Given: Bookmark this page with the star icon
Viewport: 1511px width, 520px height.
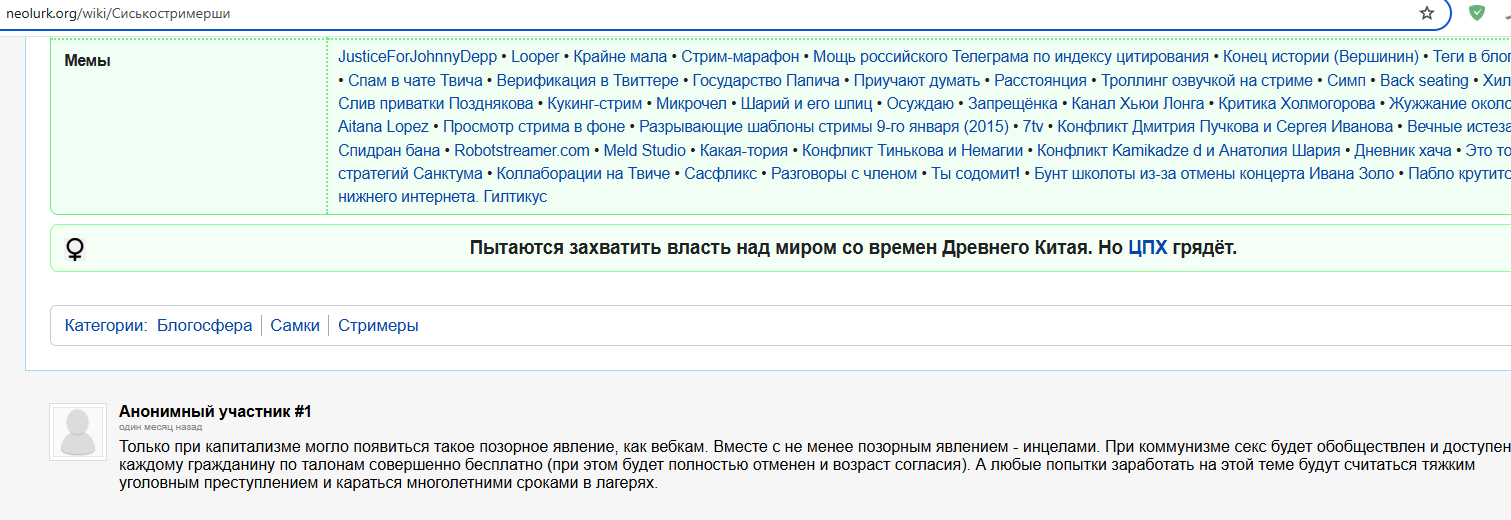Looking at the screenshot, I should [x=1427, y=14].
